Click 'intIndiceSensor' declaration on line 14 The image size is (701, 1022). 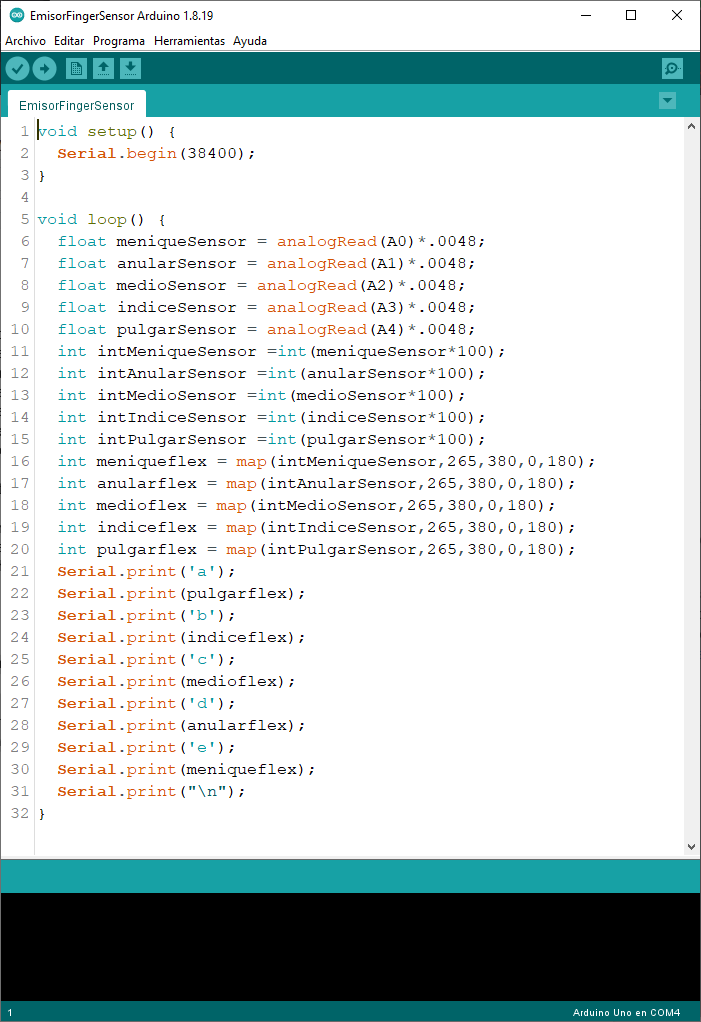tap(172, 418)
